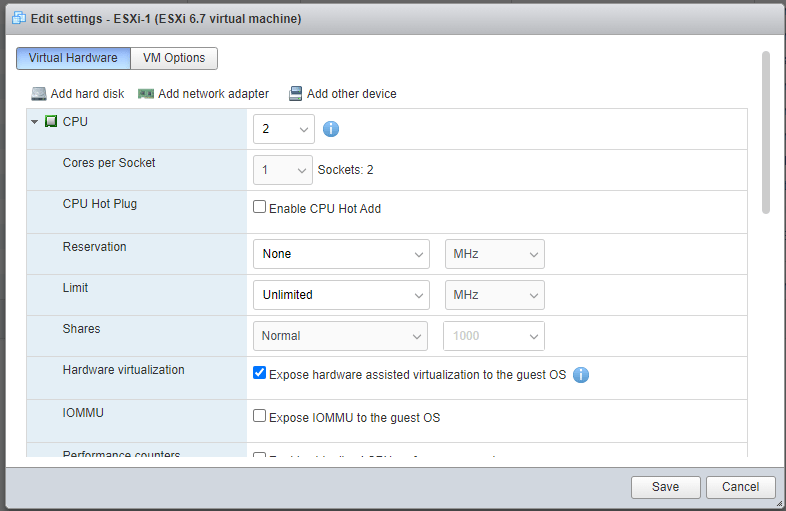Open the CPU count dropdown

pyautogui.click(x=284, y=129)
